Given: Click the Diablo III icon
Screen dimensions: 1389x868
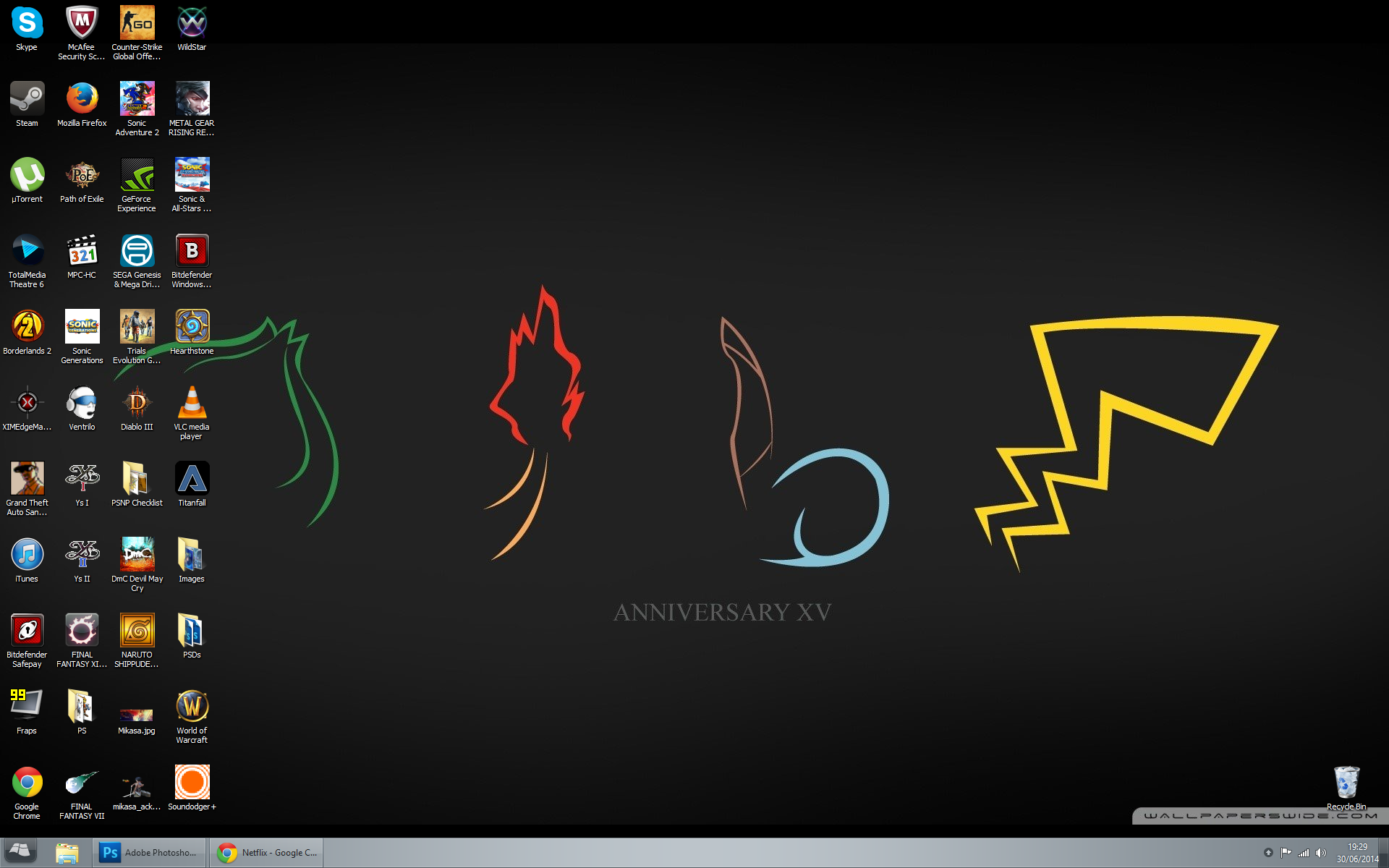Looking at the screenshot, I should (x=137, y=403).
